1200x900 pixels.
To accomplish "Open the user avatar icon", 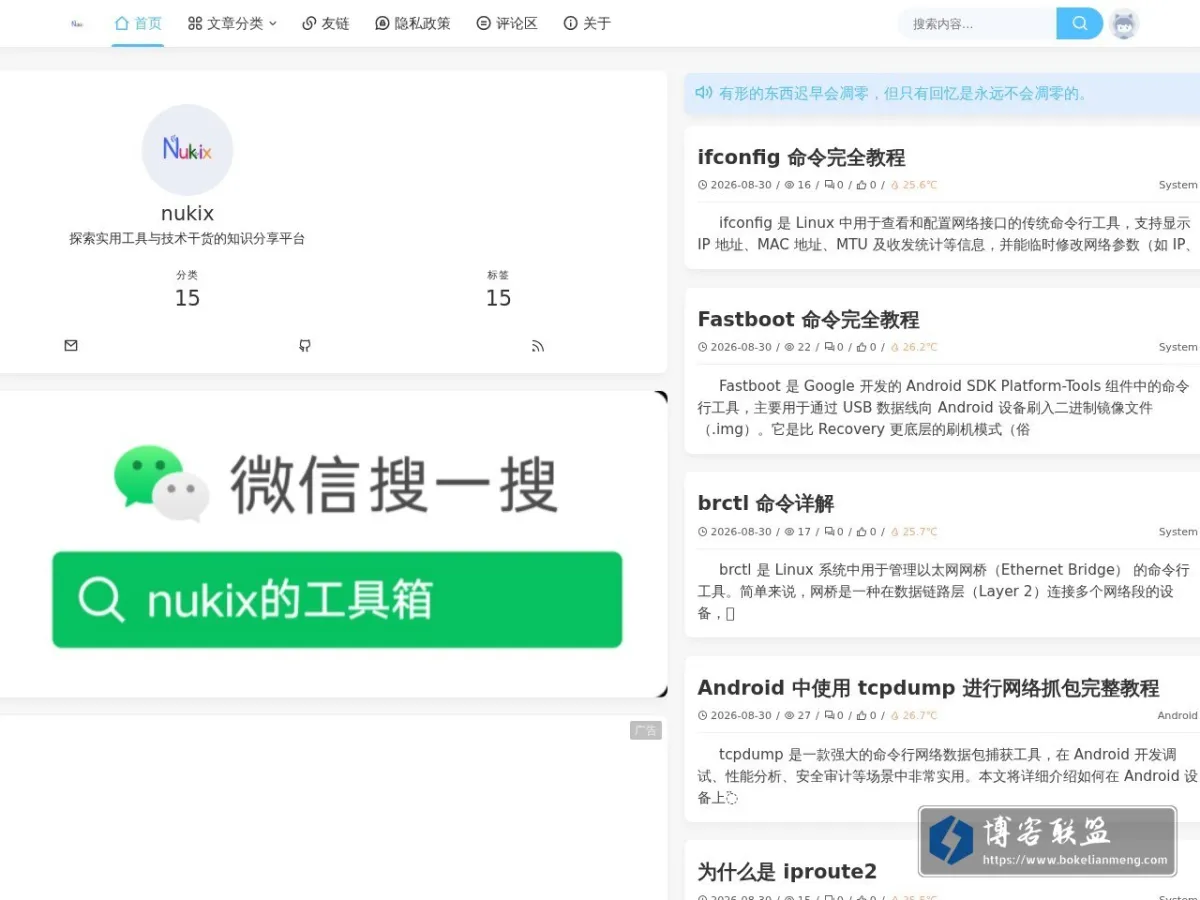I will tap(1125, 24).
